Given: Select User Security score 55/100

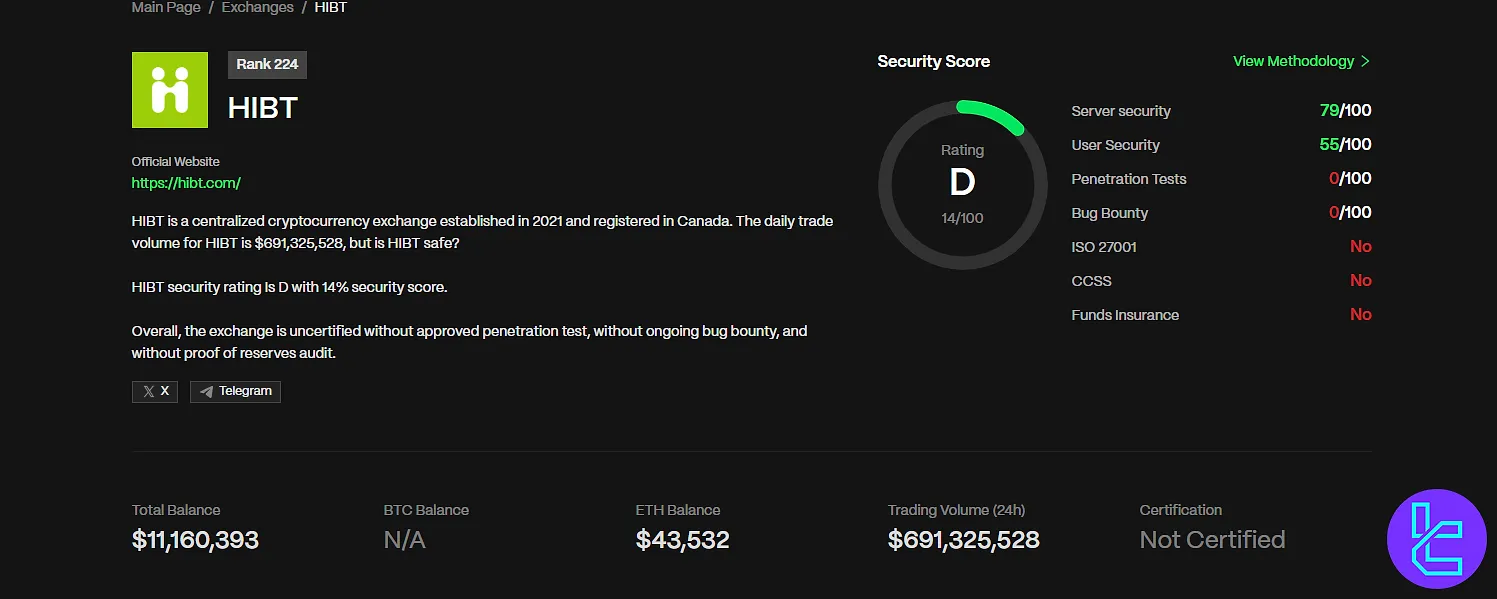Looking at the screenshot, I should point(1345,145).
